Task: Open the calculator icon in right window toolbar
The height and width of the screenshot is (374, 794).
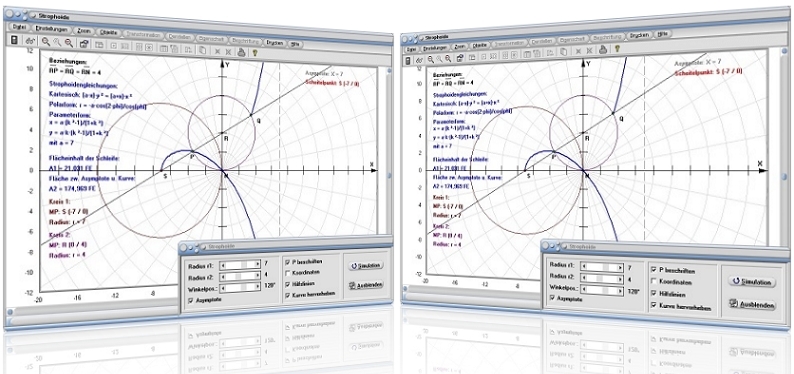Action: 408,60
